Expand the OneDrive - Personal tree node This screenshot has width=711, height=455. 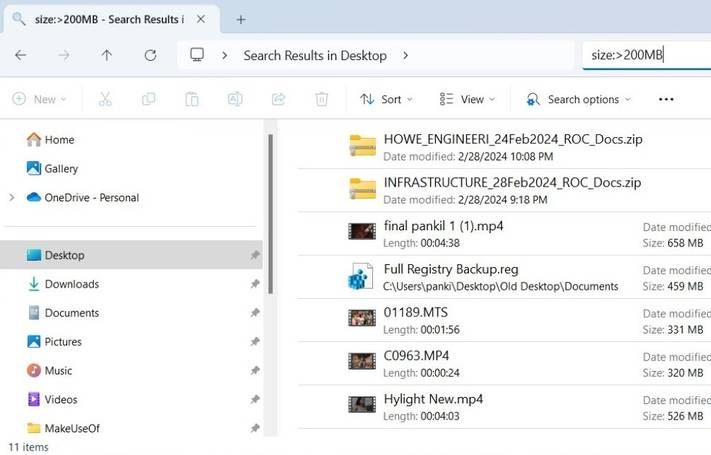pyautogui.click(x=11, y=198)
